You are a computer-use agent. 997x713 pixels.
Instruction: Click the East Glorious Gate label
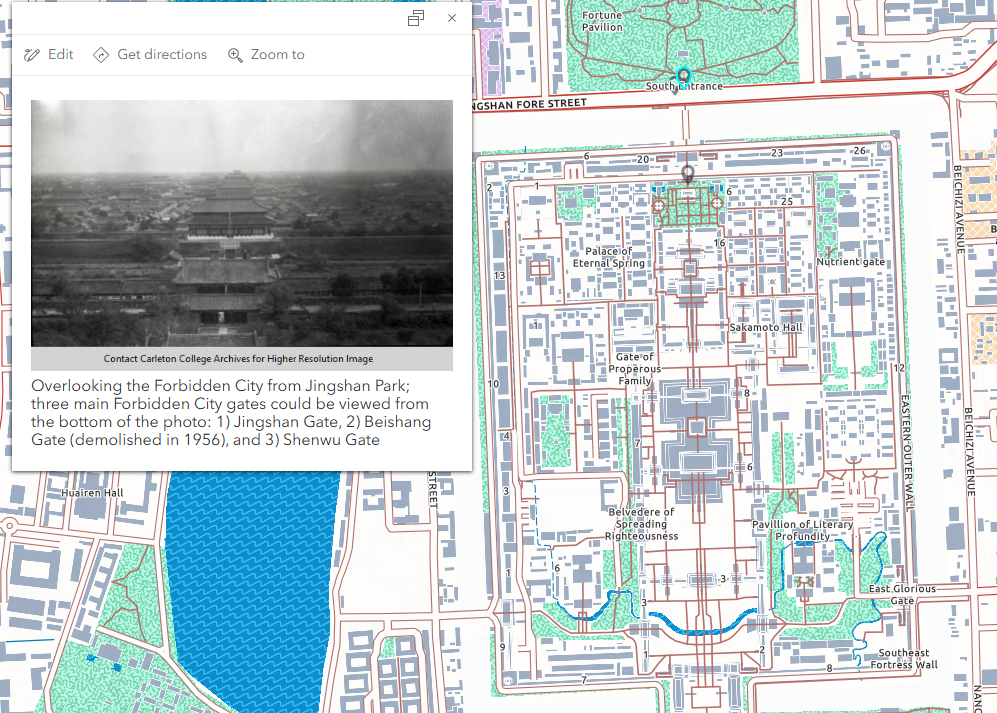(x=902, y=595)
